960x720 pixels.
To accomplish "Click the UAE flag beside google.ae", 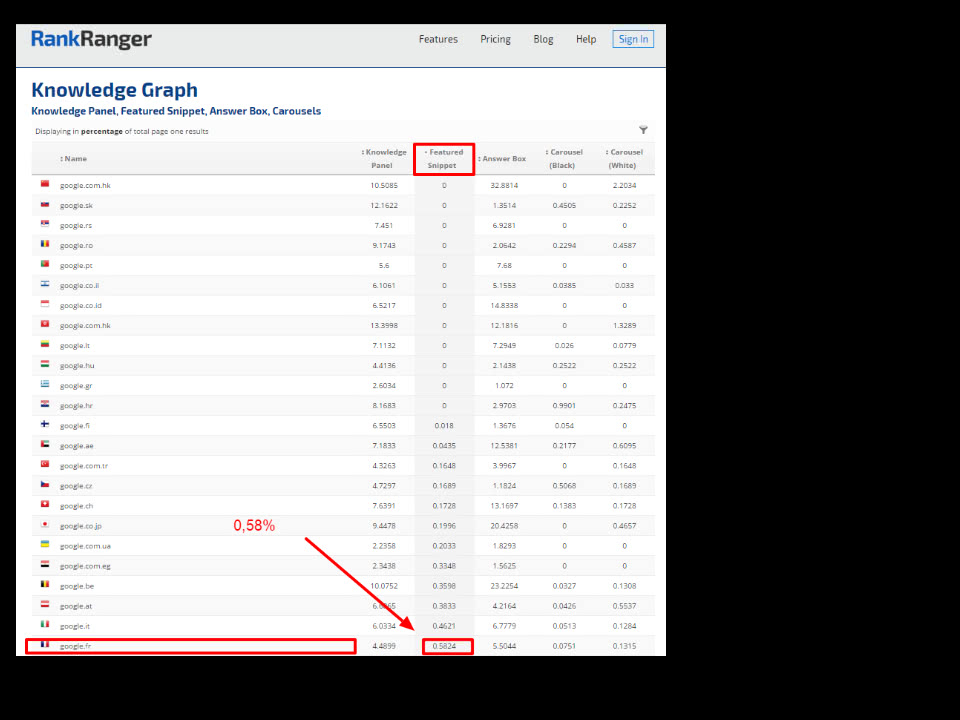I will [x=45, y=444].
